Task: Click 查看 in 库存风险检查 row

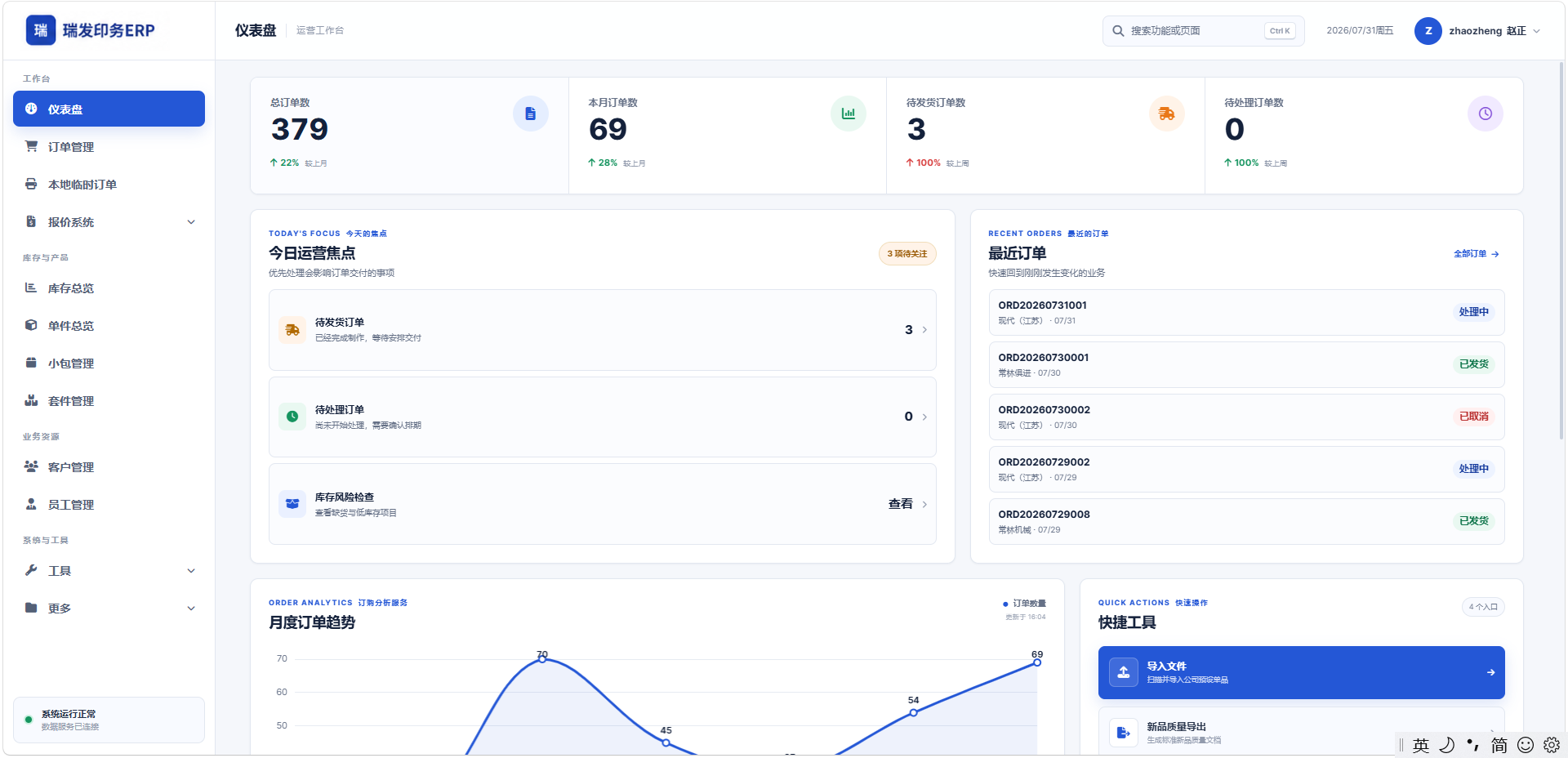Action: [x=900, y=504]
